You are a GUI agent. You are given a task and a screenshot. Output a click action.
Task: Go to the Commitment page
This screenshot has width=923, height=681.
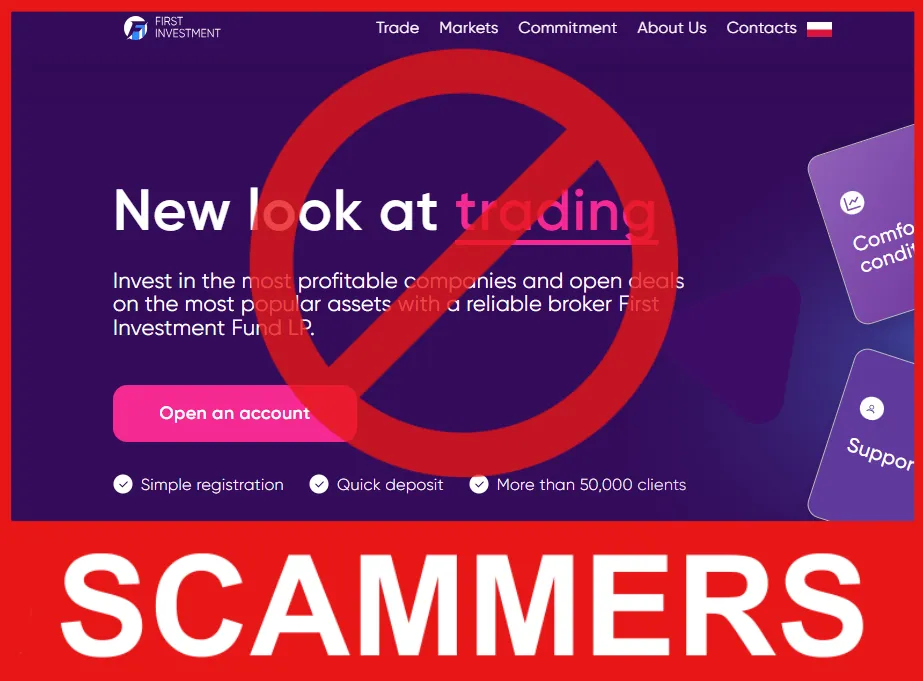tap(567, 28)
